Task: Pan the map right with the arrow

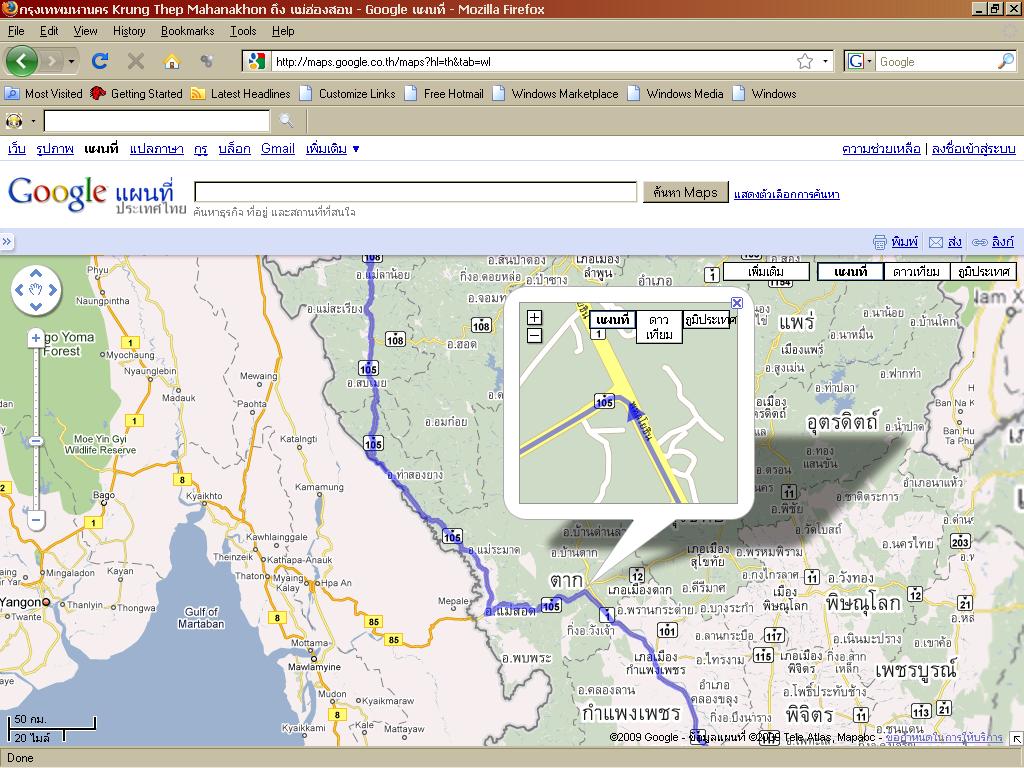Action: (53, 290)
